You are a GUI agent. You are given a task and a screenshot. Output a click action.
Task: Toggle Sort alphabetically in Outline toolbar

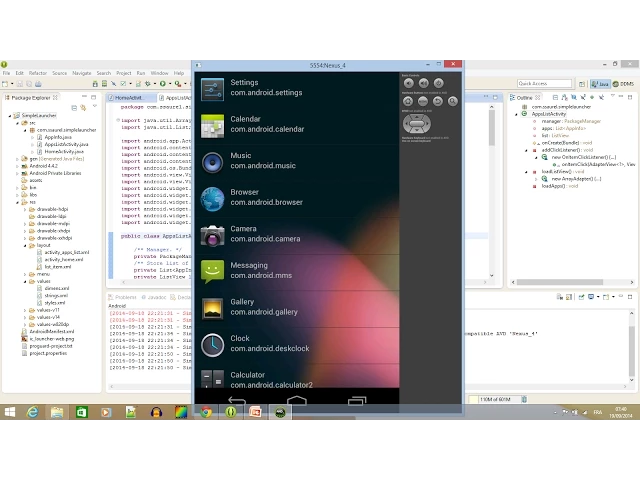pyautogui.click(x=564, y=97)
